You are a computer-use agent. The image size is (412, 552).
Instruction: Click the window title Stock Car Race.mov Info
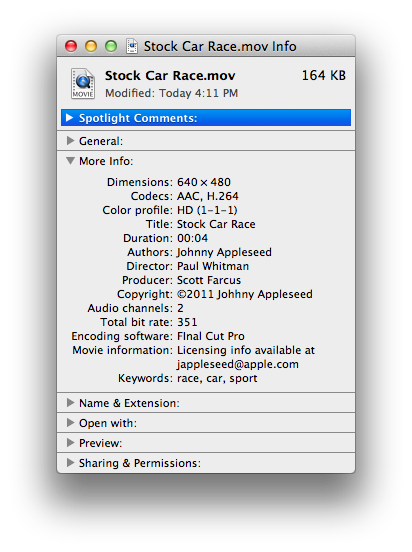click(x=220, y=46)
